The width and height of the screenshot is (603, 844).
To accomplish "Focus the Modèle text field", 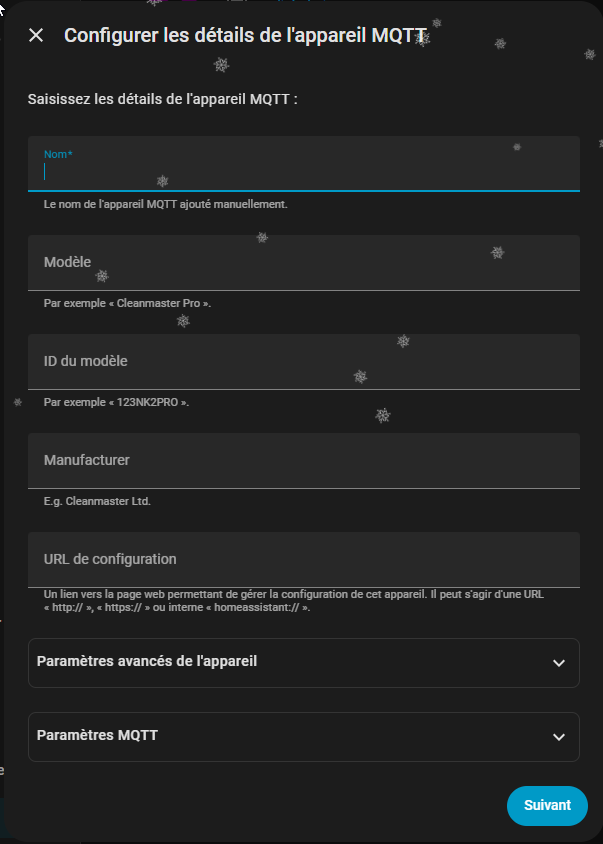I will [x=303, y=262].
